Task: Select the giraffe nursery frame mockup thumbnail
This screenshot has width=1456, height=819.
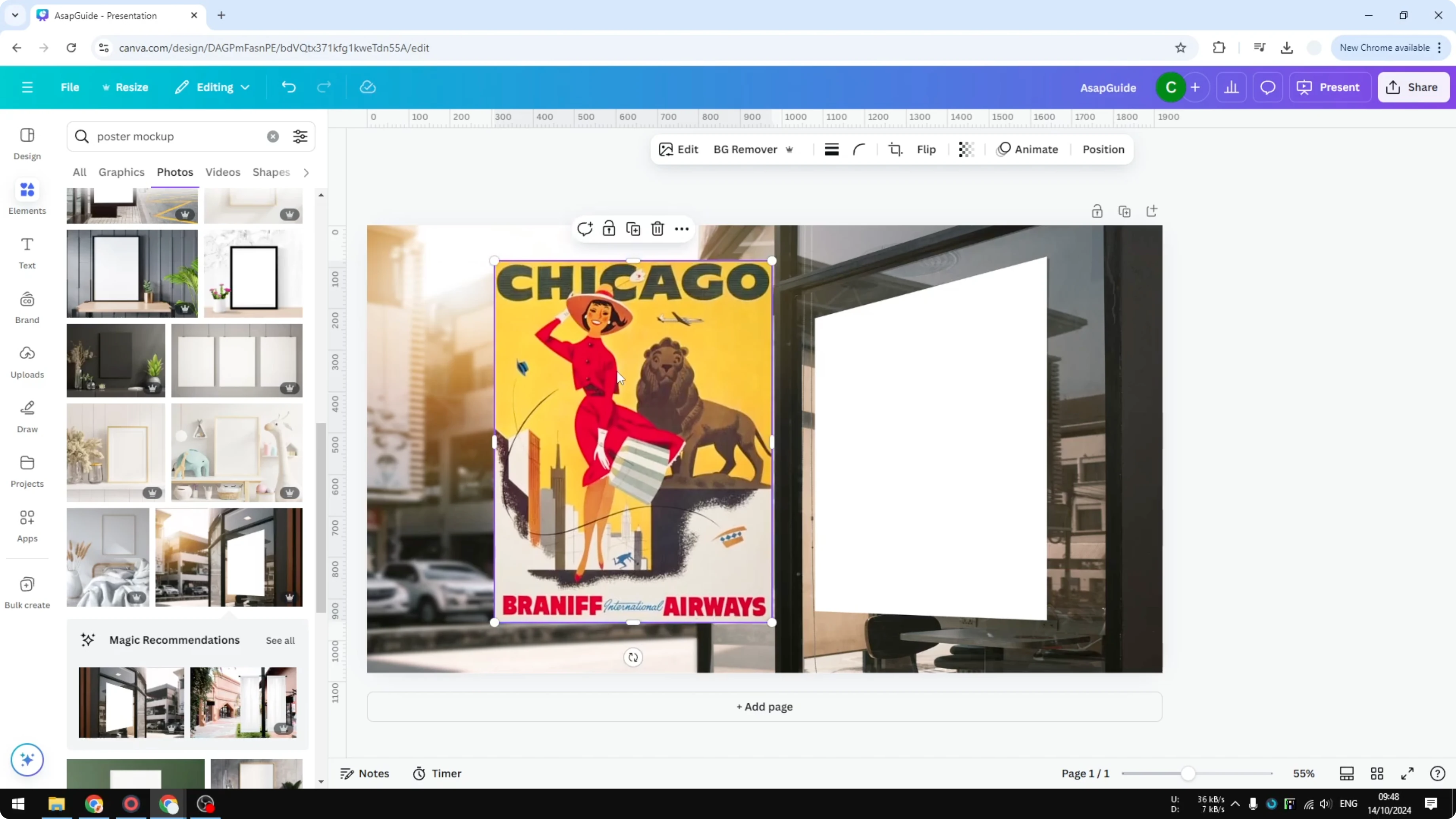Action: [x=237, y=452]
